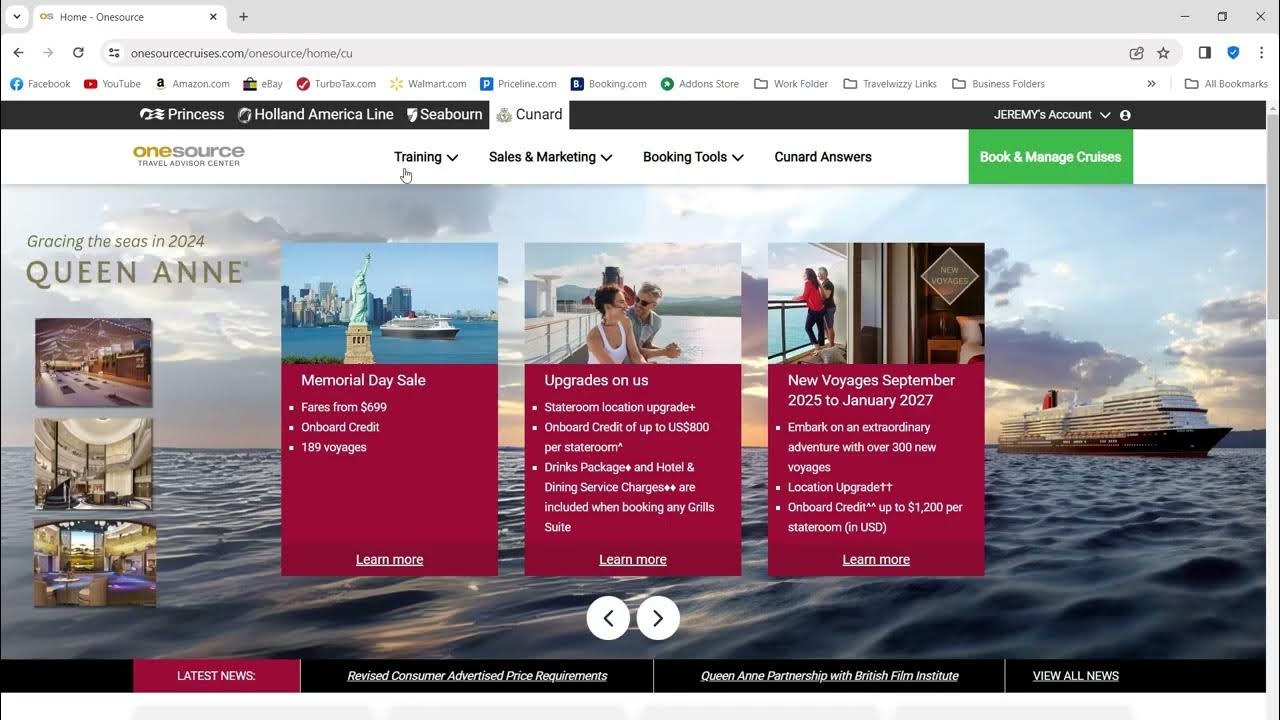Viewport: 1280px width, 720px height.
Task: Click the Book & Manage Cruises button
Action: [1051, 157]
